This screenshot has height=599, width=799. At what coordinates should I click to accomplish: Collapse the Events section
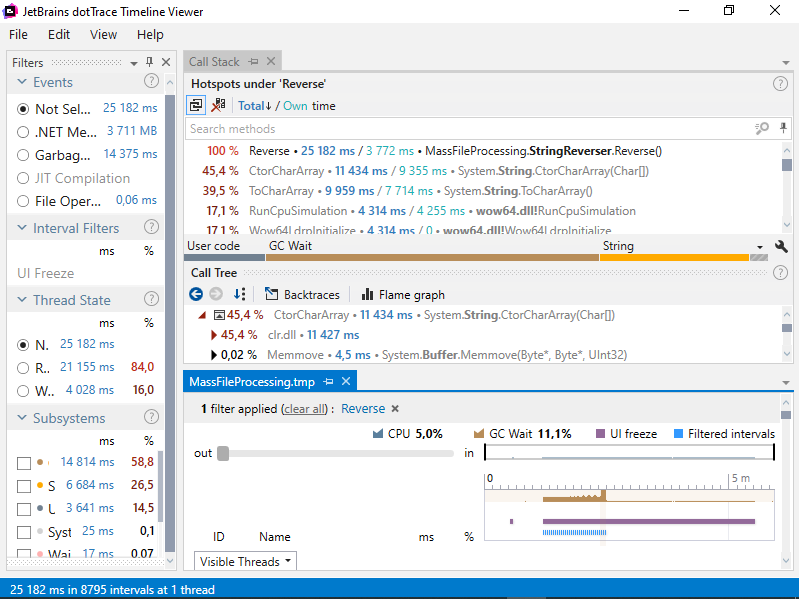pos(22,81)
